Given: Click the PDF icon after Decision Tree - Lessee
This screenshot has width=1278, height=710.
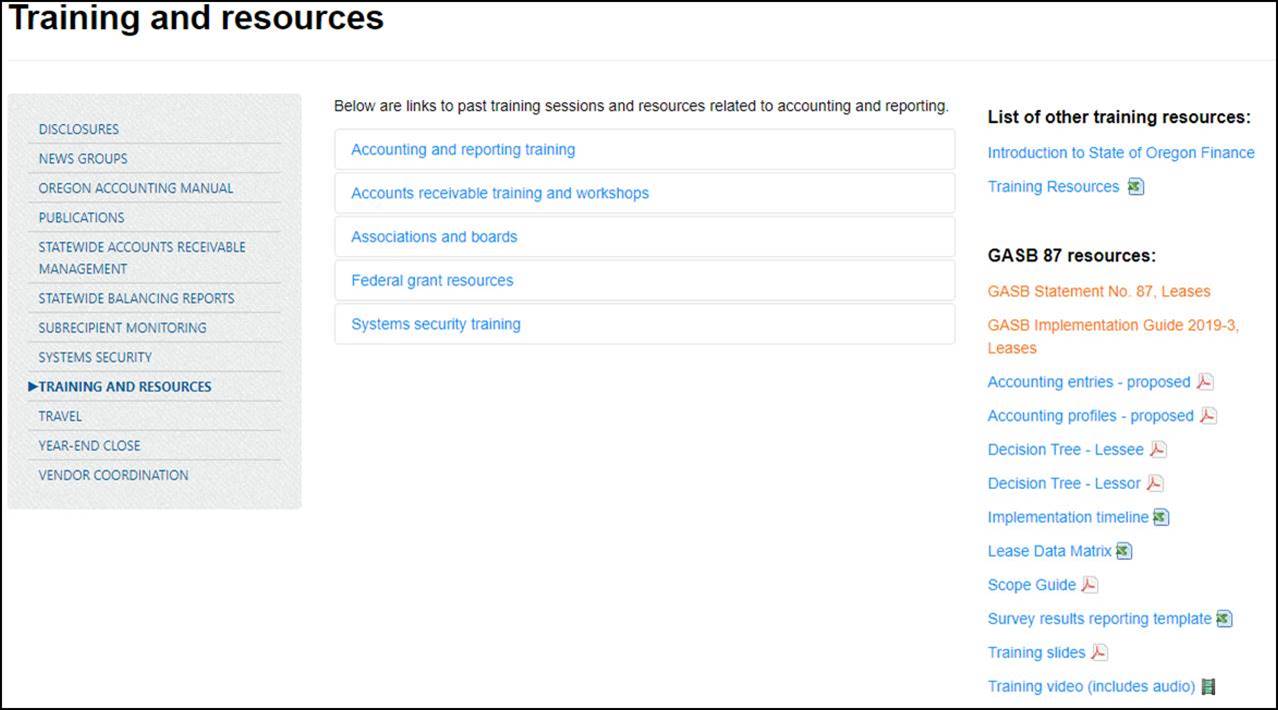Looking at the screenshot, I should [x=1158, y=450].
